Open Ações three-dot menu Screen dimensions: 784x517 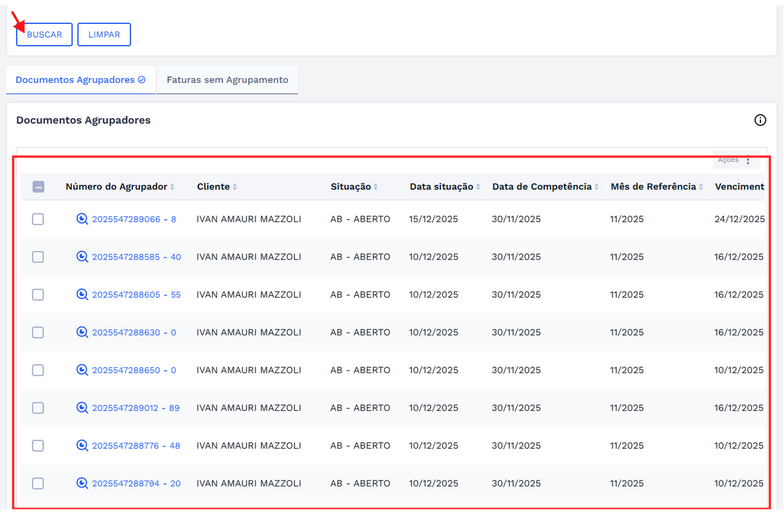748,160
